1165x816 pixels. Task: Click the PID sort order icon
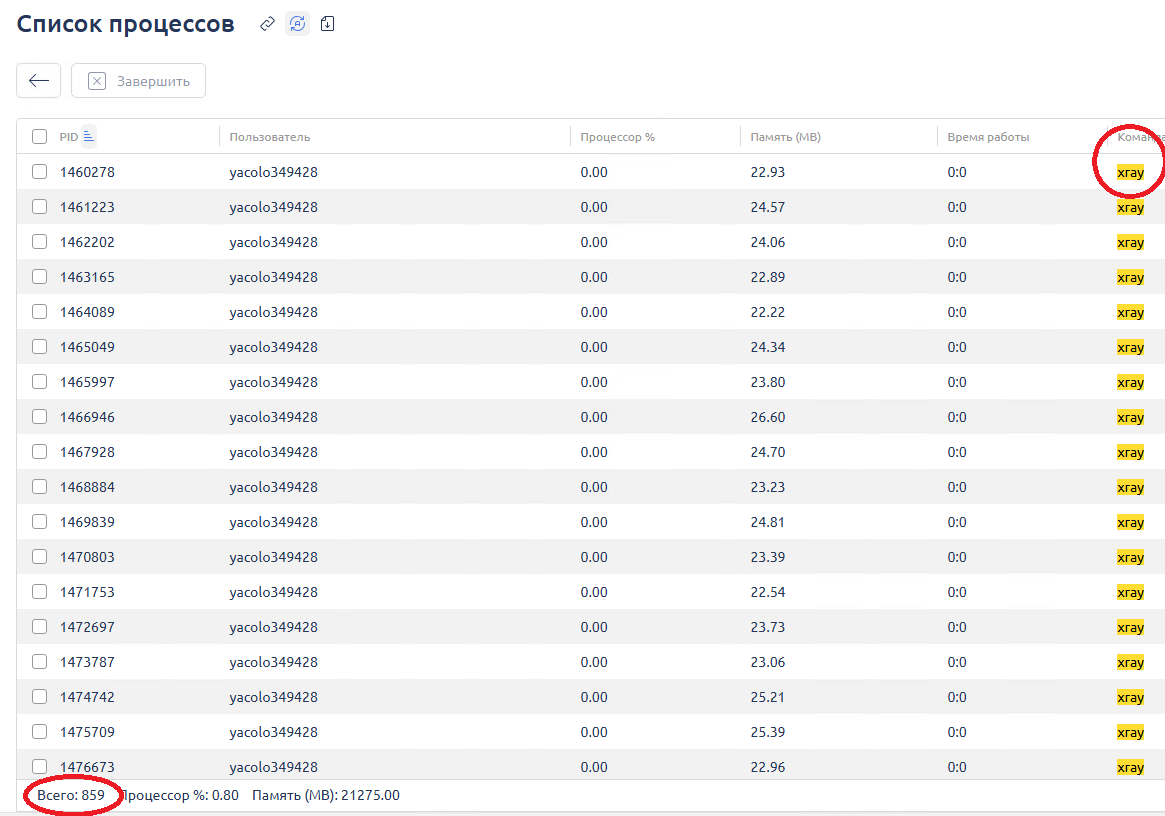(88, 136)
